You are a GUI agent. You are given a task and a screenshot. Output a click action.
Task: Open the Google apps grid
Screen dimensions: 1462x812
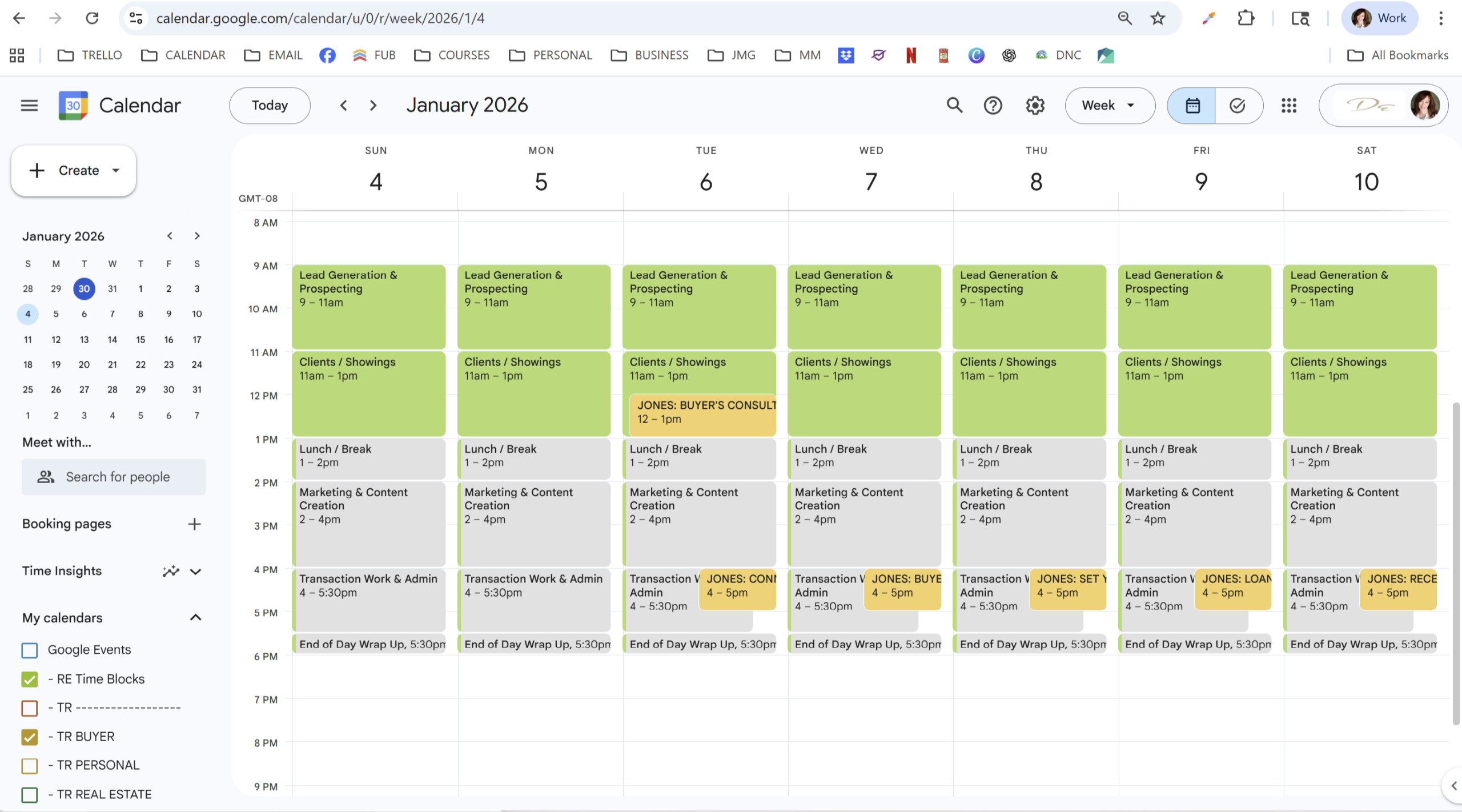click(x=1289, y=106)
